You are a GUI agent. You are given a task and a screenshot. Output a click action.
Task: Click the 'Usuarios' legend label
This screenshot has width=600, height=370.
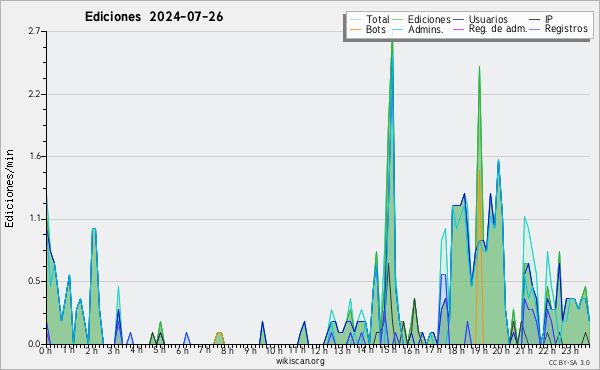(x=488, y=19)
